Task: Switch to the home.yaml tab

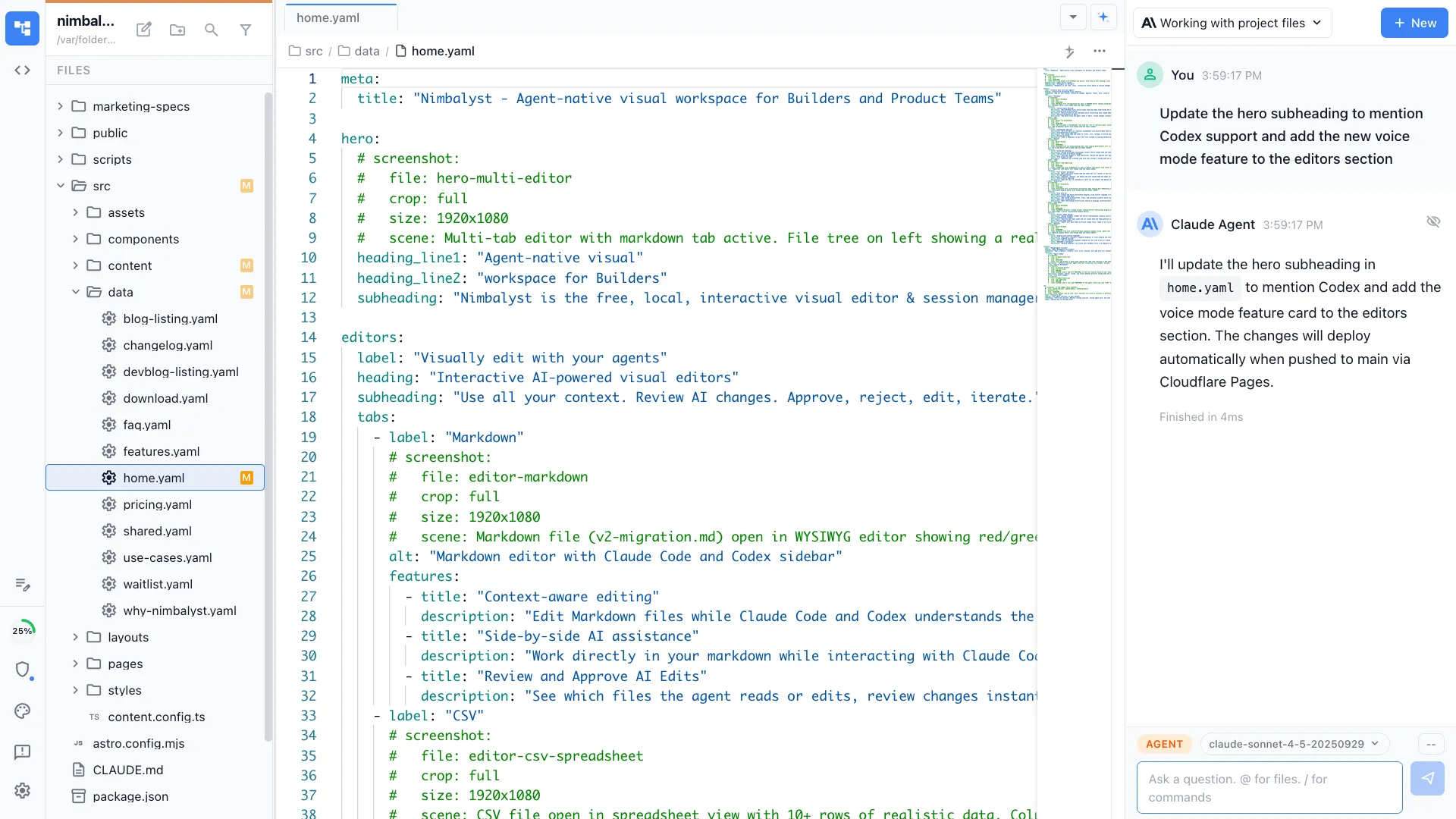Action: (x=327, y=17)
